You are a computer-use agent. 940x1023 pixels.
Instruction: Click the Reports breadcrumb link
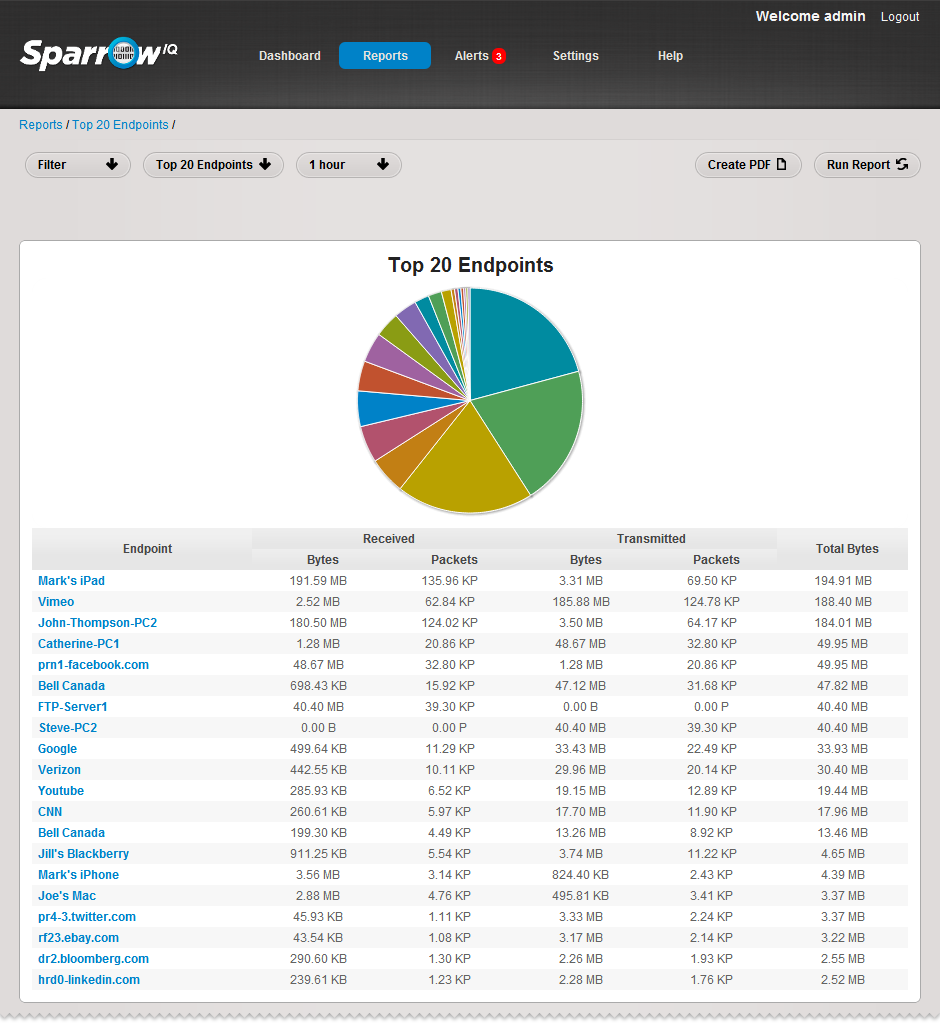40,125
